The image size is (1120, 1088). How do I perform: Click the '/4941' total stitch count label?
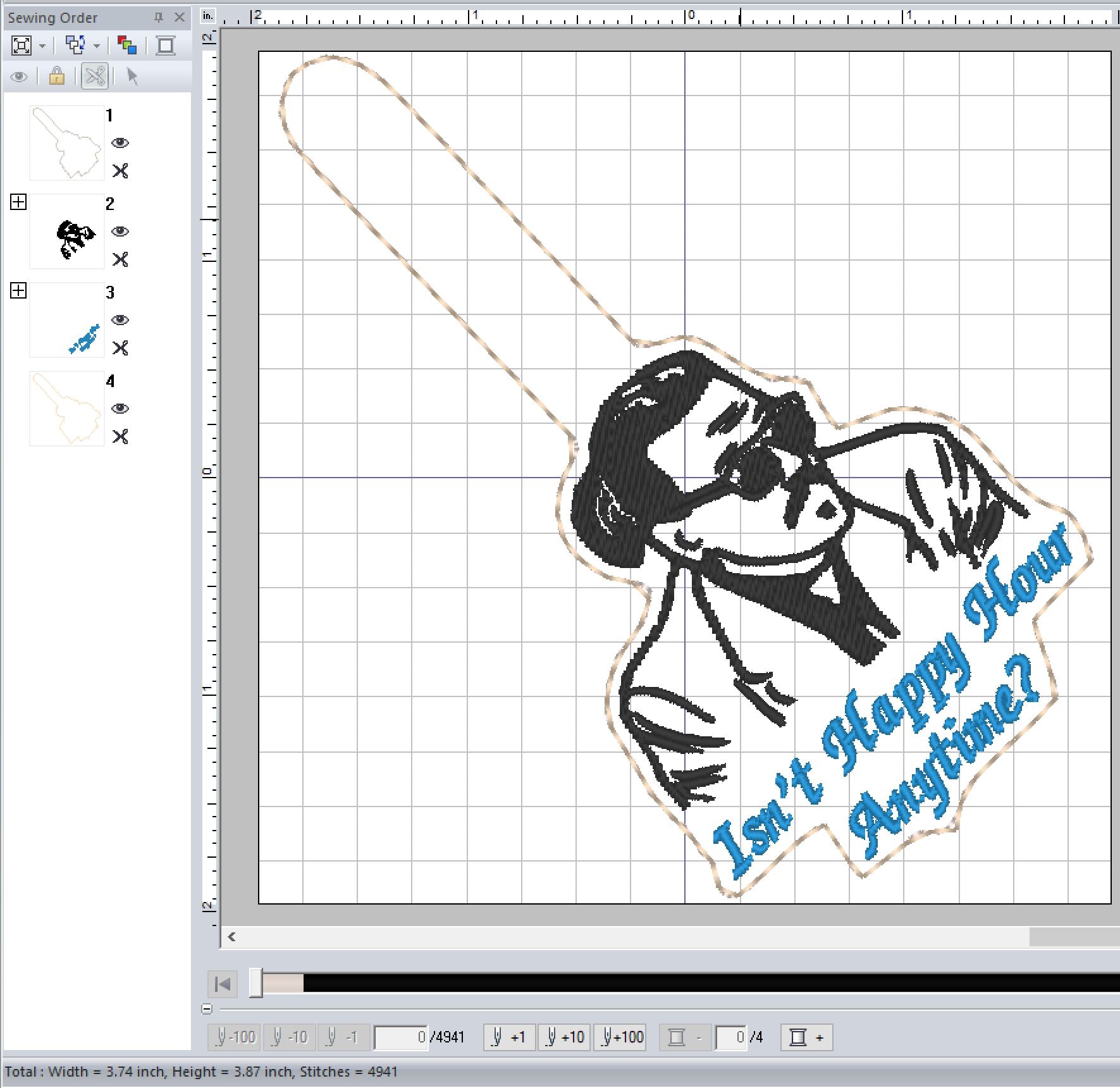click(x=447, y=1037)
